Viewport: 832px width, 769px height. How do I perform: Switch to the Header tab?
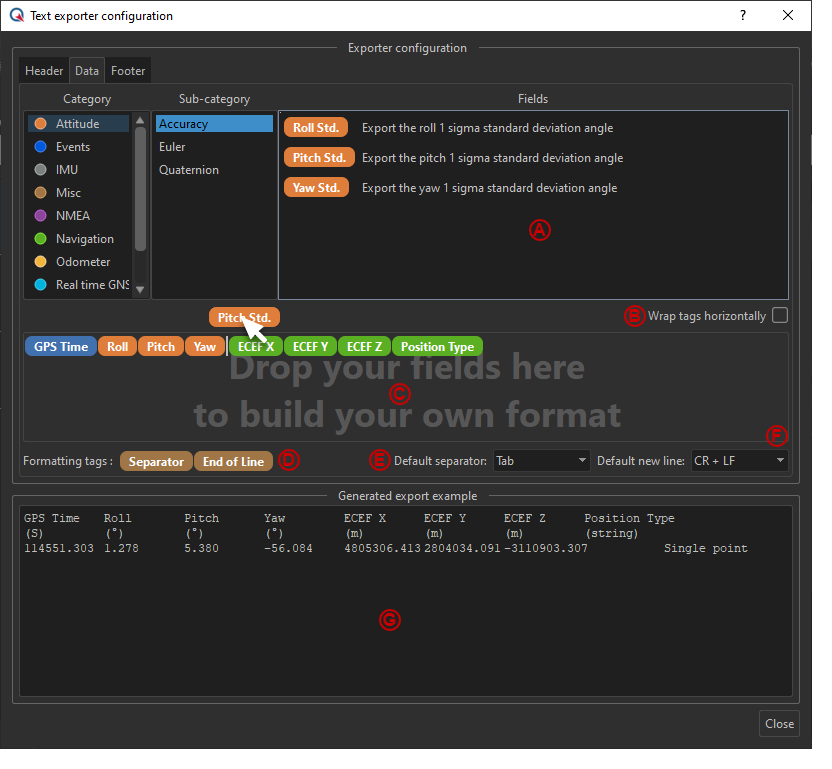45,71
